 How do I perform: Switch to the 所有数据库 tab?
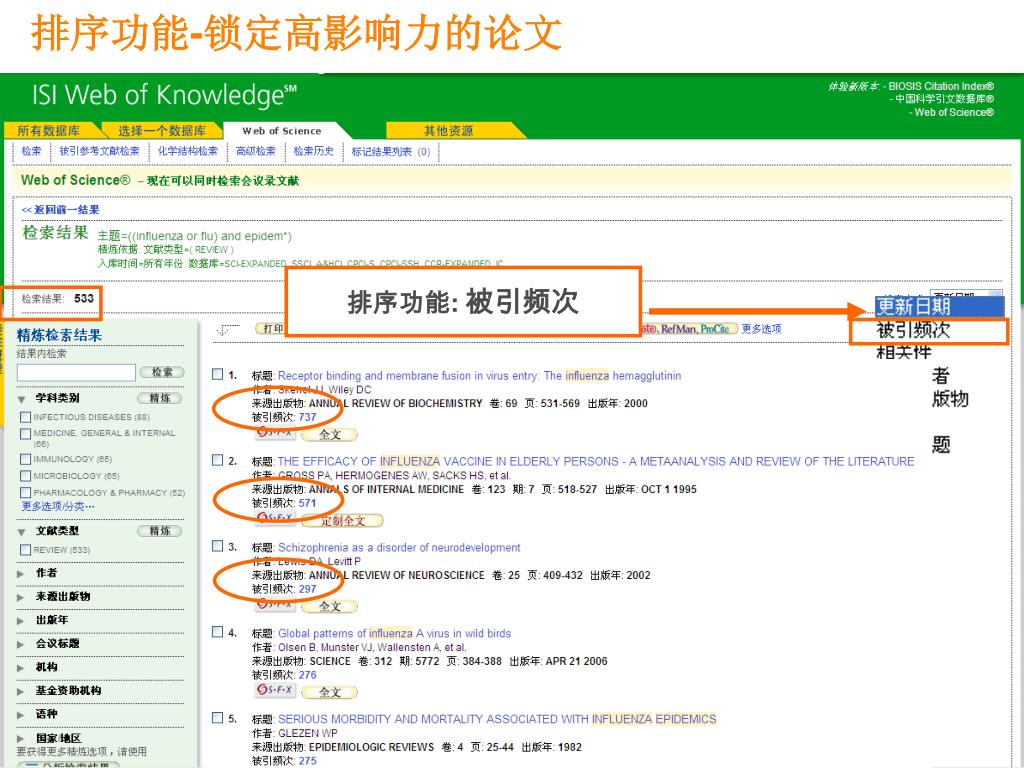50,131
